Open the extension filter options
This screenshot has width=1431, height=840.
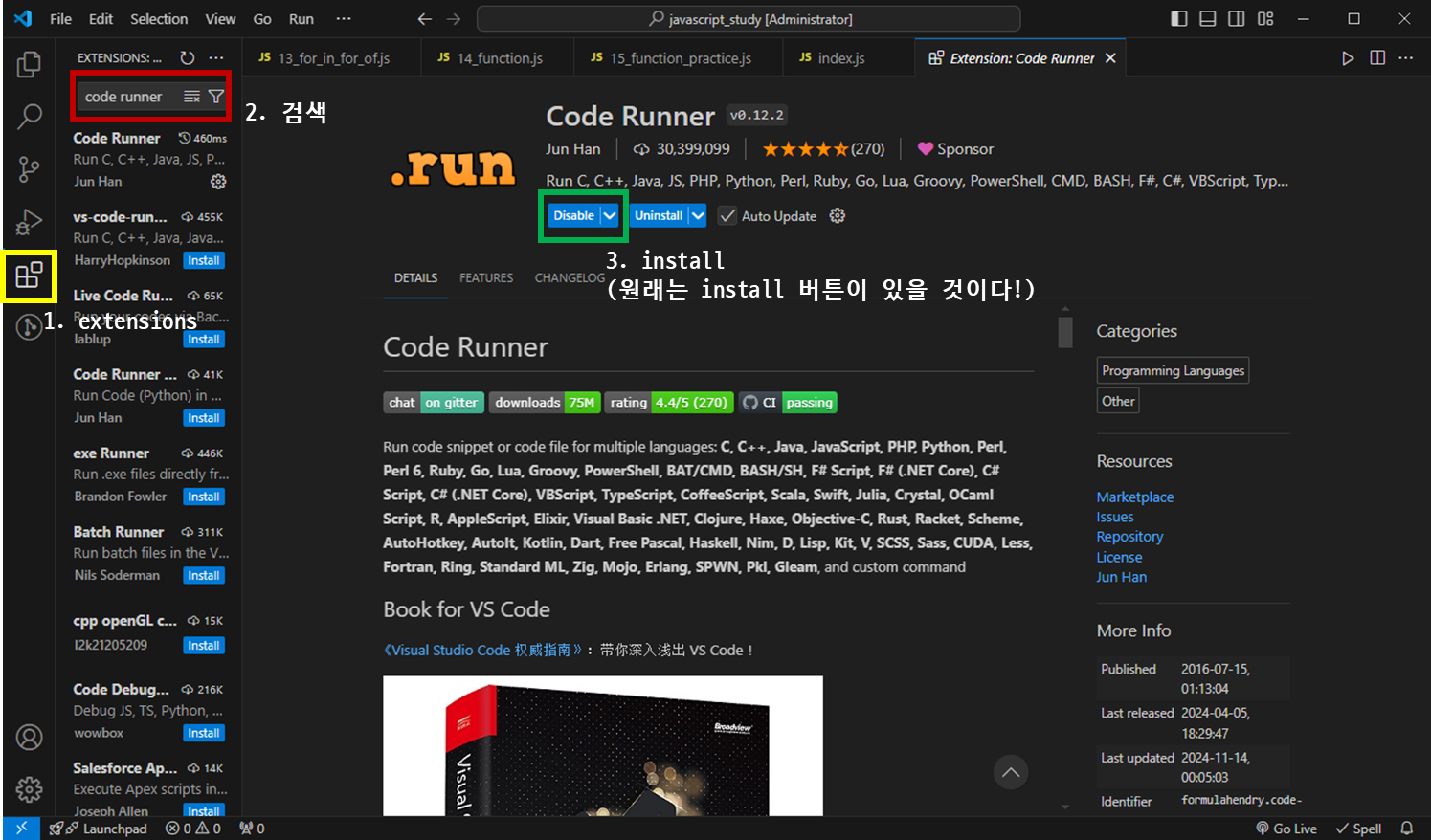tap(216, 97)
